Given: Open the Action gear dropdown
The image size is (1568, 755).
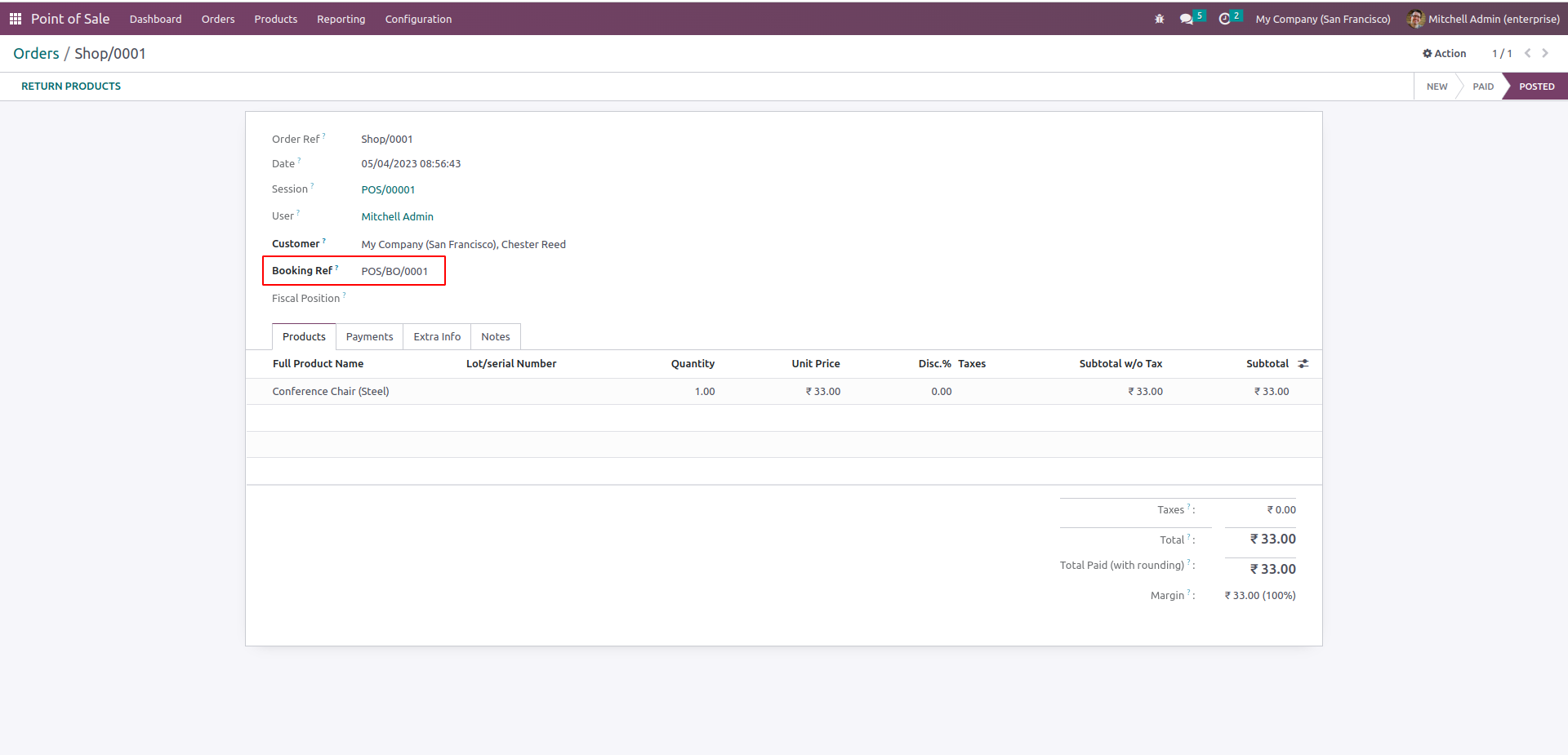Looking at the screenshot, I should point(1444,53).
